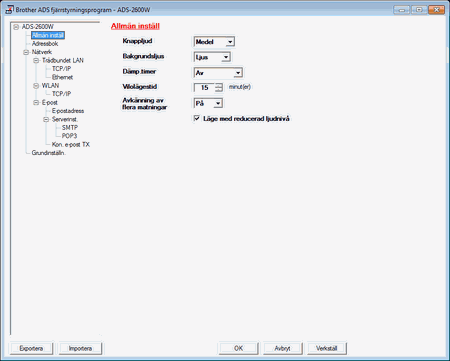Click the Importera button
Screen dimensions: 450x361
point(80,348)
